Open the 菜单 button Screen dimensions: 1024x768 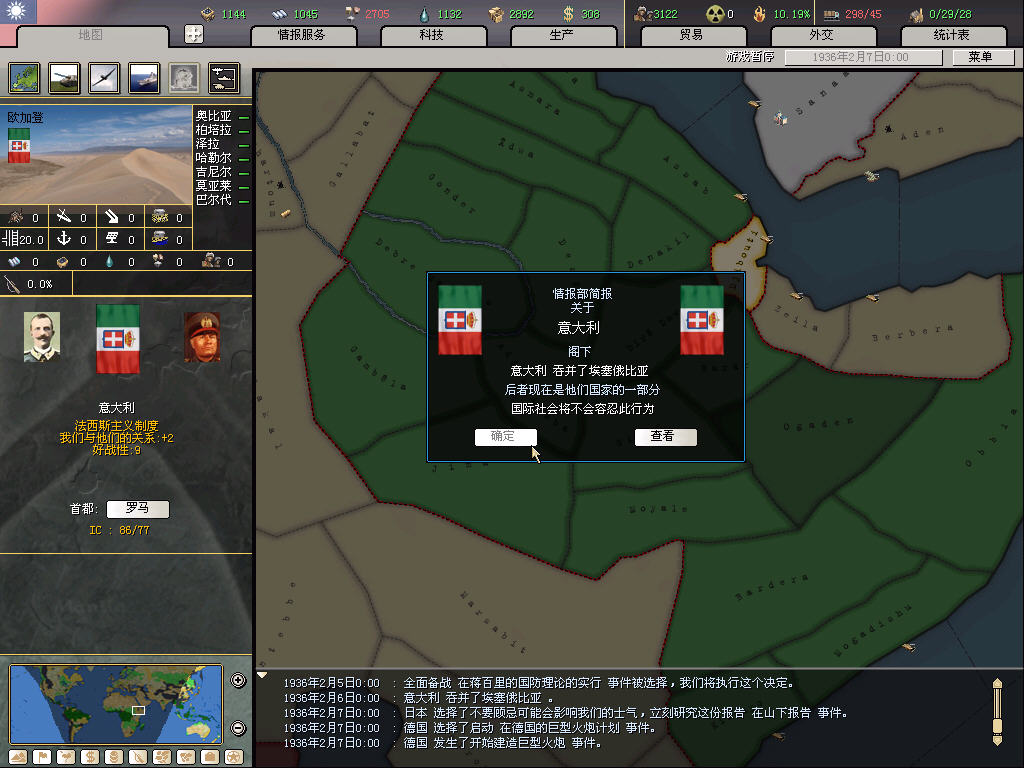(x=983, y=57)
